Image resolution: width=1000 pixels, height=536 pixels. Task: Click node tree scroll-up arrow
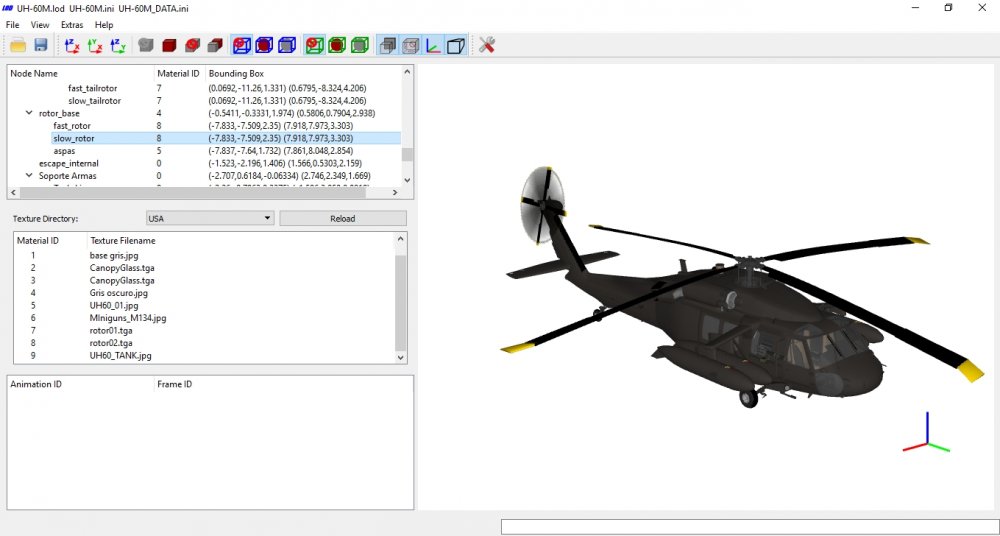pyautogui.click(x=408, y=72)
